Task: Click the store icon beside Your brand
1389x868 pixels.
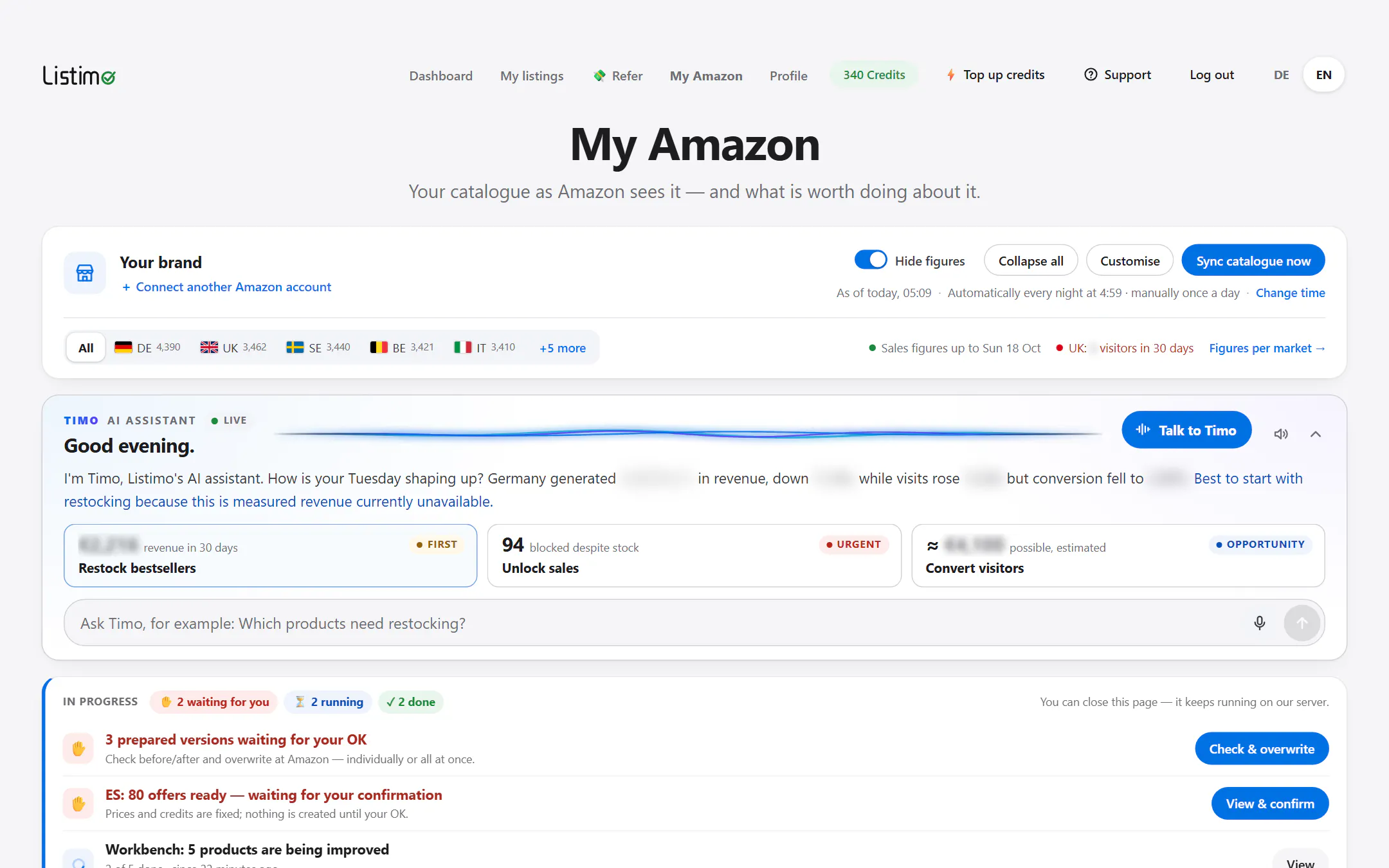Action: click(85, 273)
